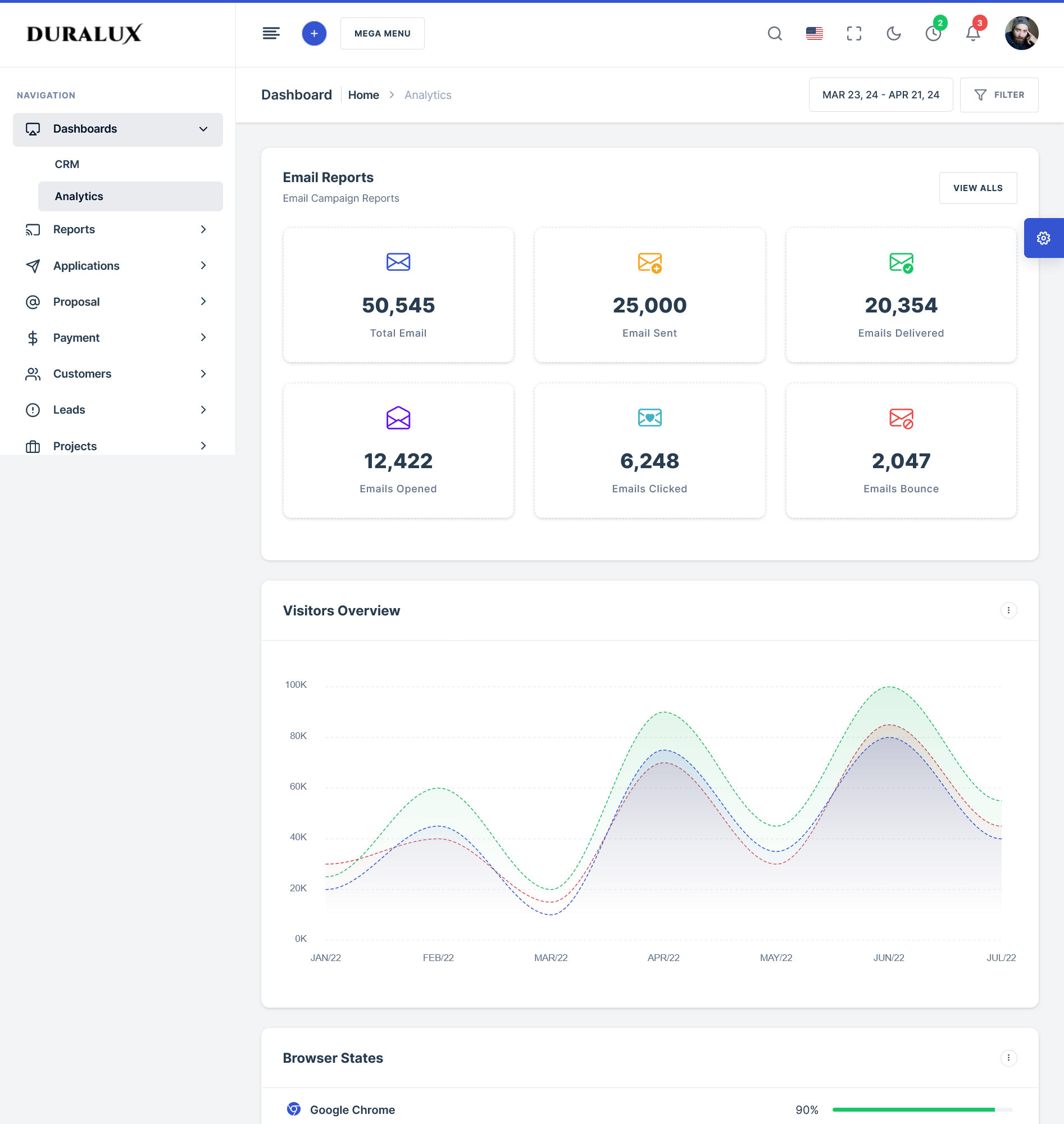The width and height of the screenshot is (1064, 1124).
Task: Open the Leads menu label
Action: pos(69,410)
